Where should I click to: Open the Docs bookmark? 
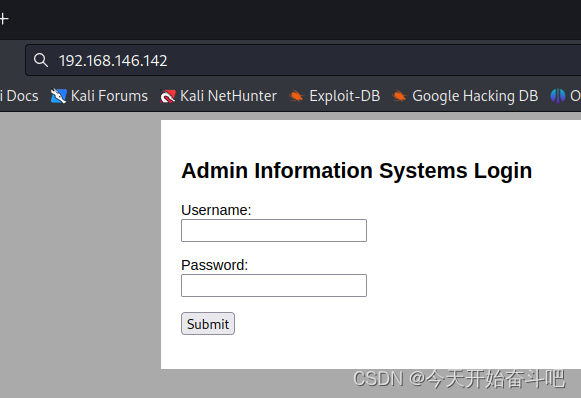coord(19,96)
